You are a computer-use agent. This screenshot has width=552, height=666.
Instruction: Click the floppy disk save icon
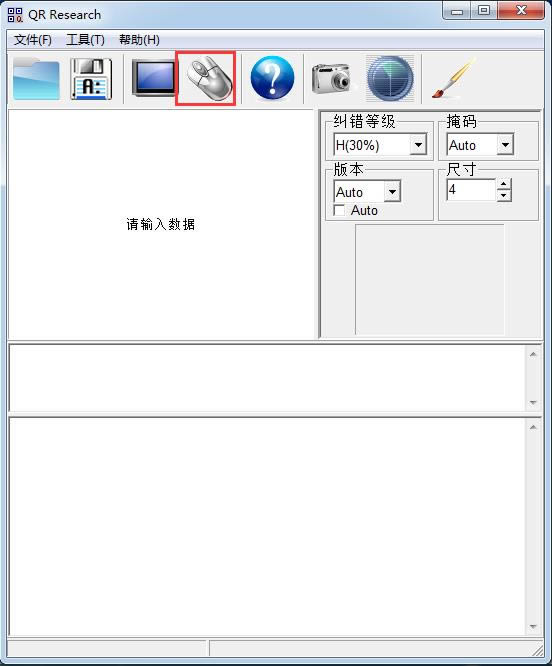click(x=91, y=79)
